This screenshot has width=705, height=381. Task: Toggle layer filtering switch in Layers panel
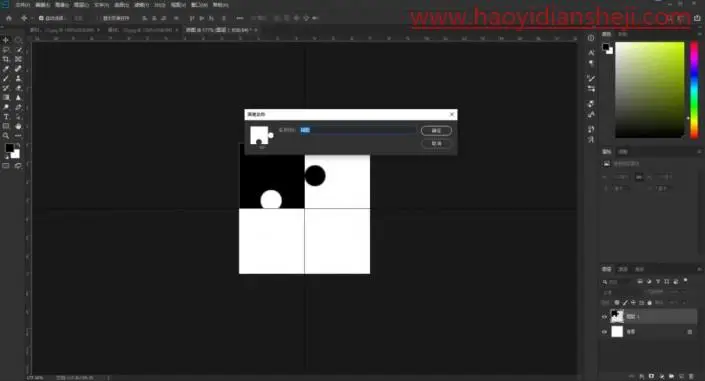point(685,280)
